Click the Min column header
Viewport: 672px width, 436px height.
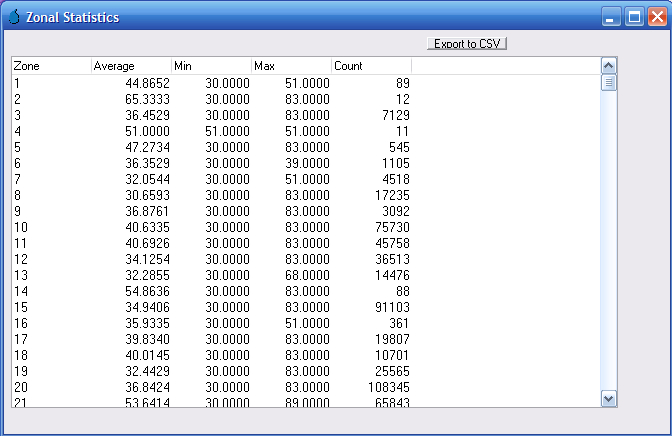211,66
